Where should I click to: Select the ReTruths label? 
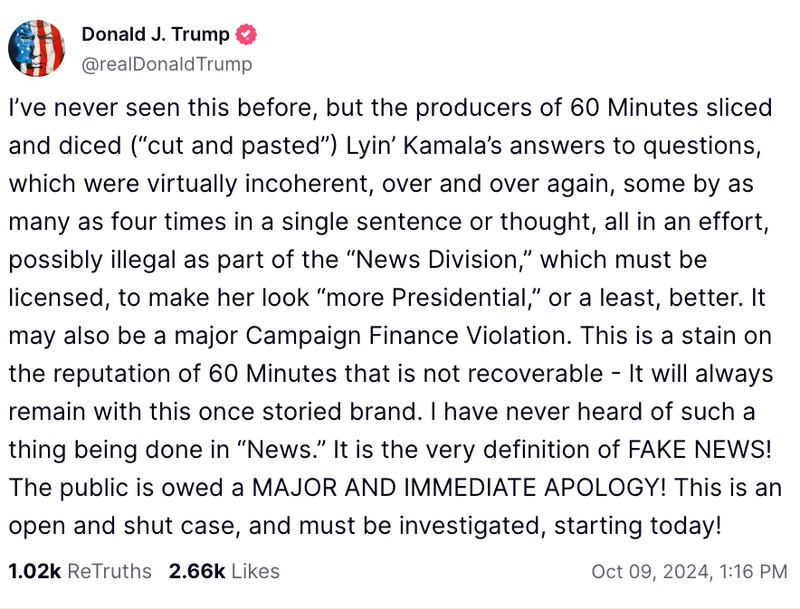click(110, 571)
